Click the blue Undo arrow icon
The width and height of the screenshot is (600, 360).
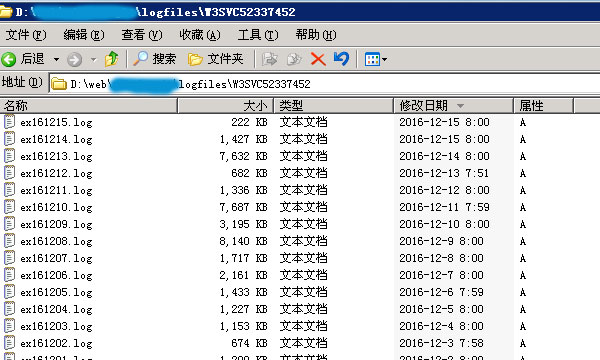point(341,59)
